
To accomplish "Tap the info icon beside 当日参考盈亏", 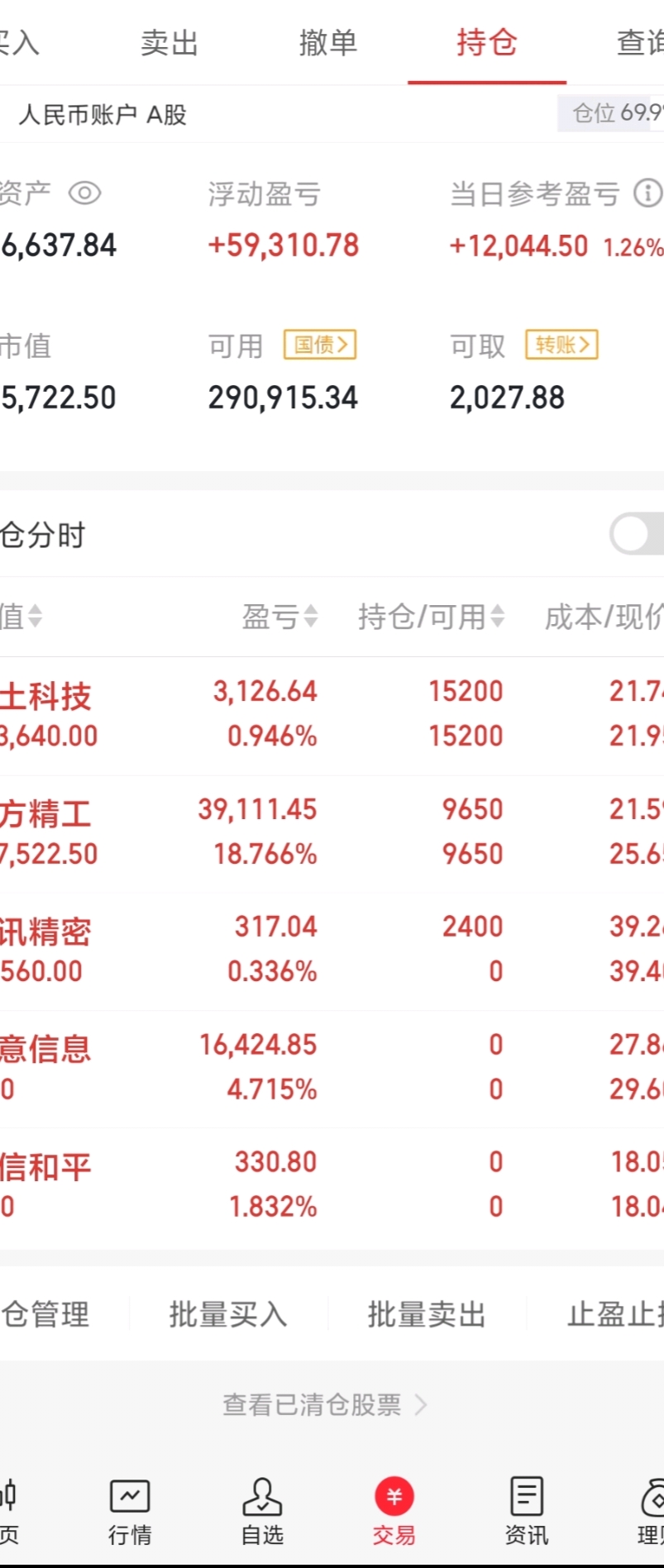I will 647,193.
